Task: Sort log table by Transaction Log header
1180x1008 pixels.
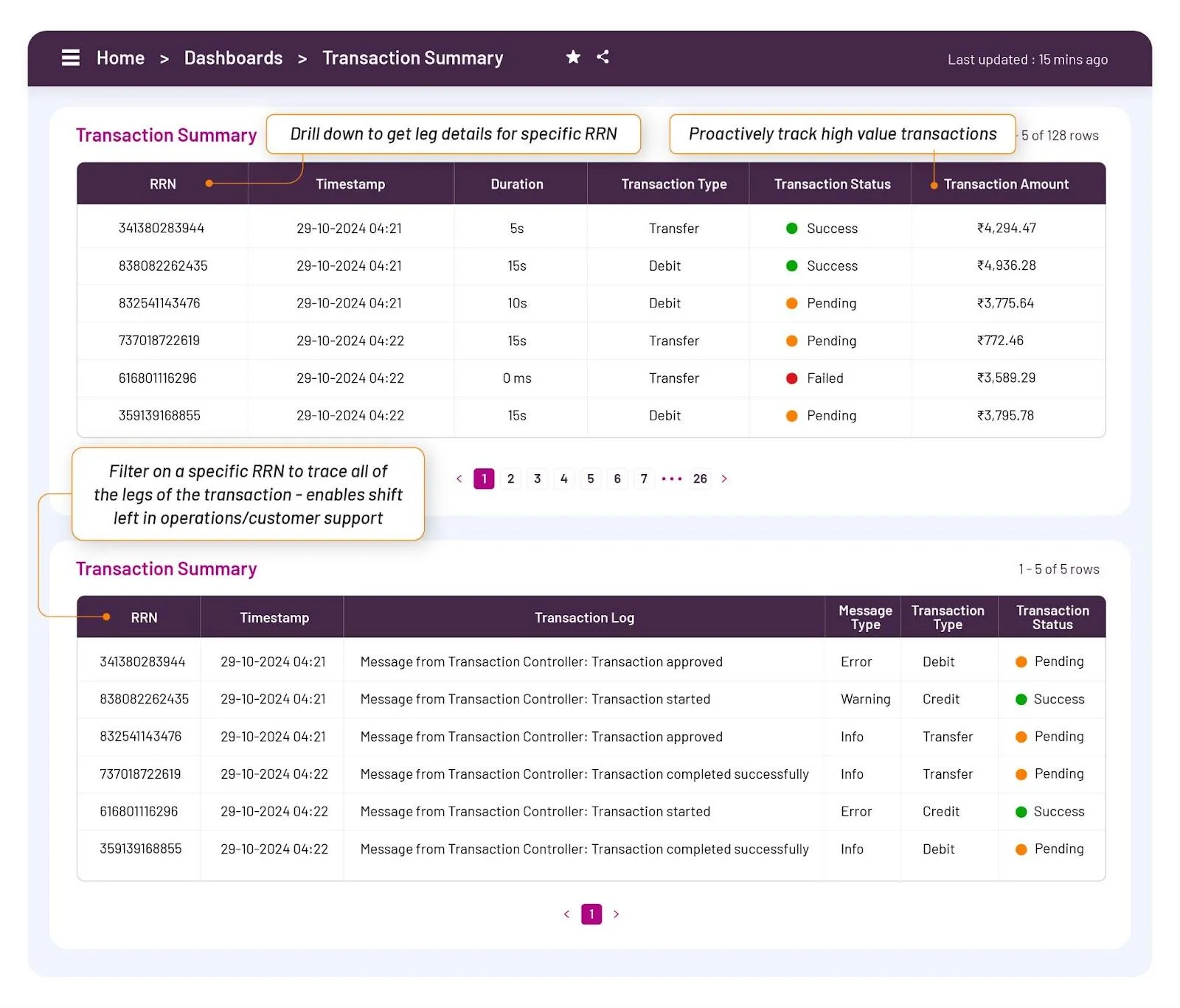Action: (584, 618)
